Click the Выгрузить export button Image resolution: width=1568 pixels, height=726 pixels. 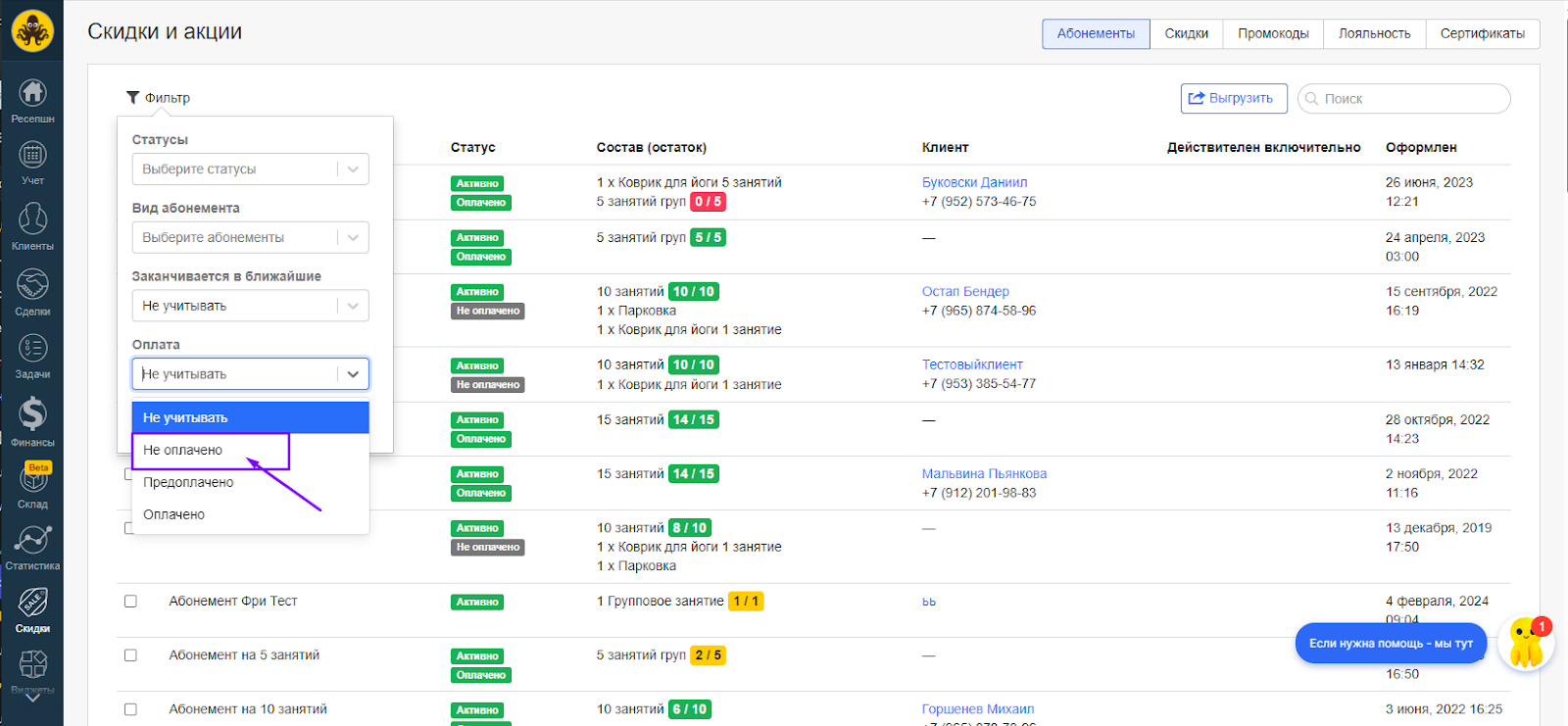(1233, 99)
